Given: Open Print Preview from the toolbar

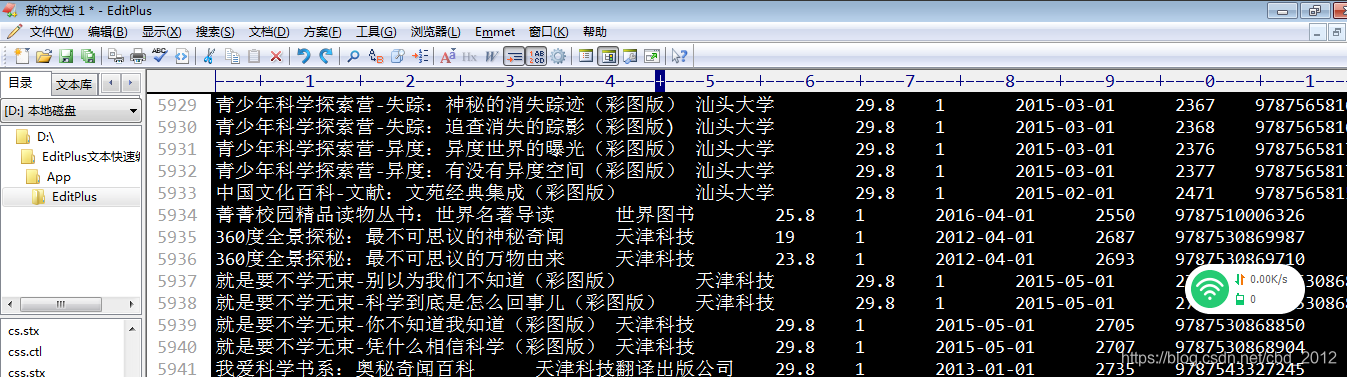Looking at the screenshot, I should point(116,56).
